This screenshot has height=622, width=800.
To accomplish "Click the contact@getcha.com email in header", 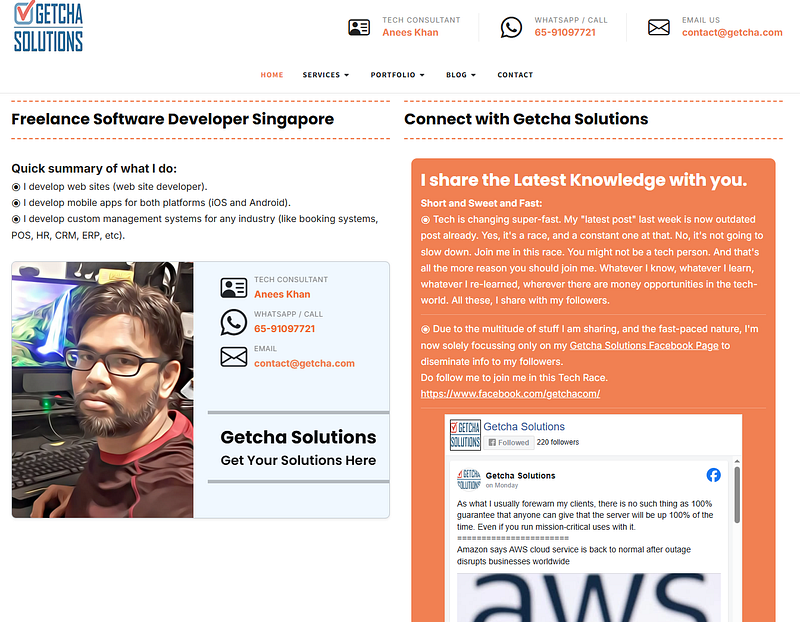I will tap(732, 32).
